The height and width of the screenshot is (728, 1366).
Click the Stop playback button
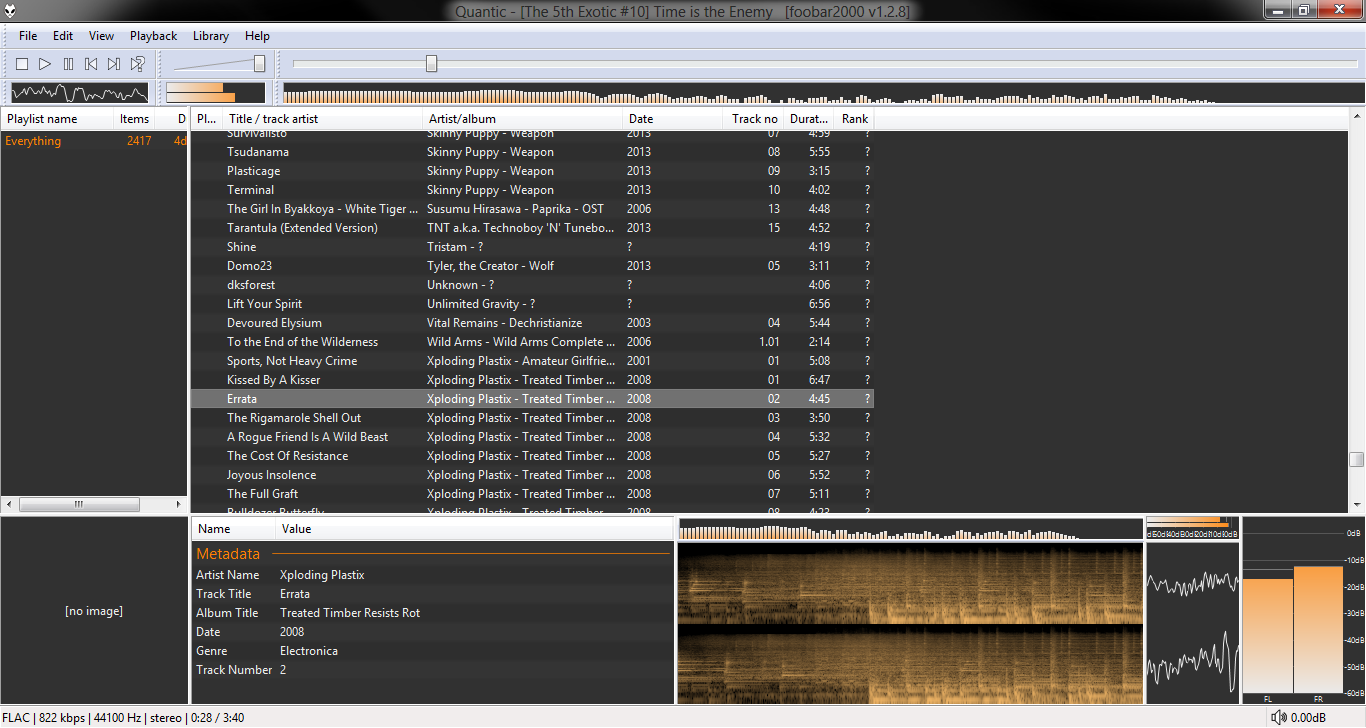click(x=22, y=64)
